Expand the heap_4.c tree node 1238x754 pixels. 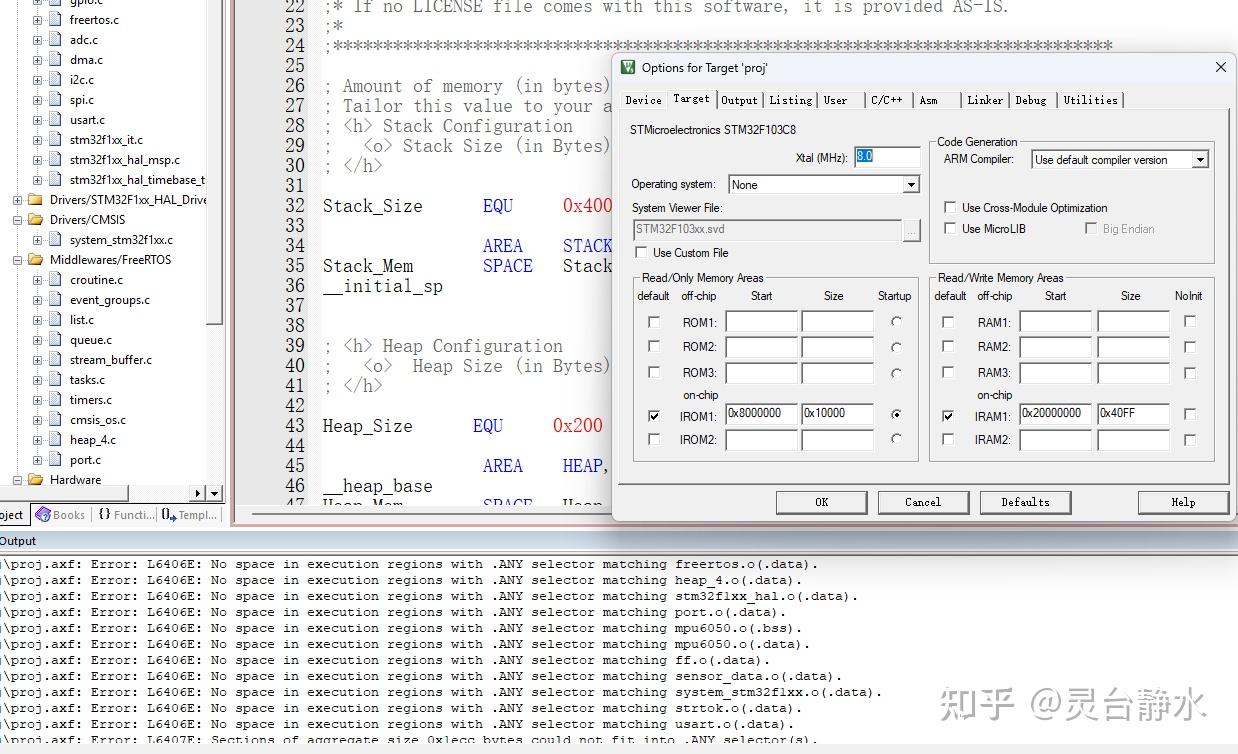click(x=37, y=440)
